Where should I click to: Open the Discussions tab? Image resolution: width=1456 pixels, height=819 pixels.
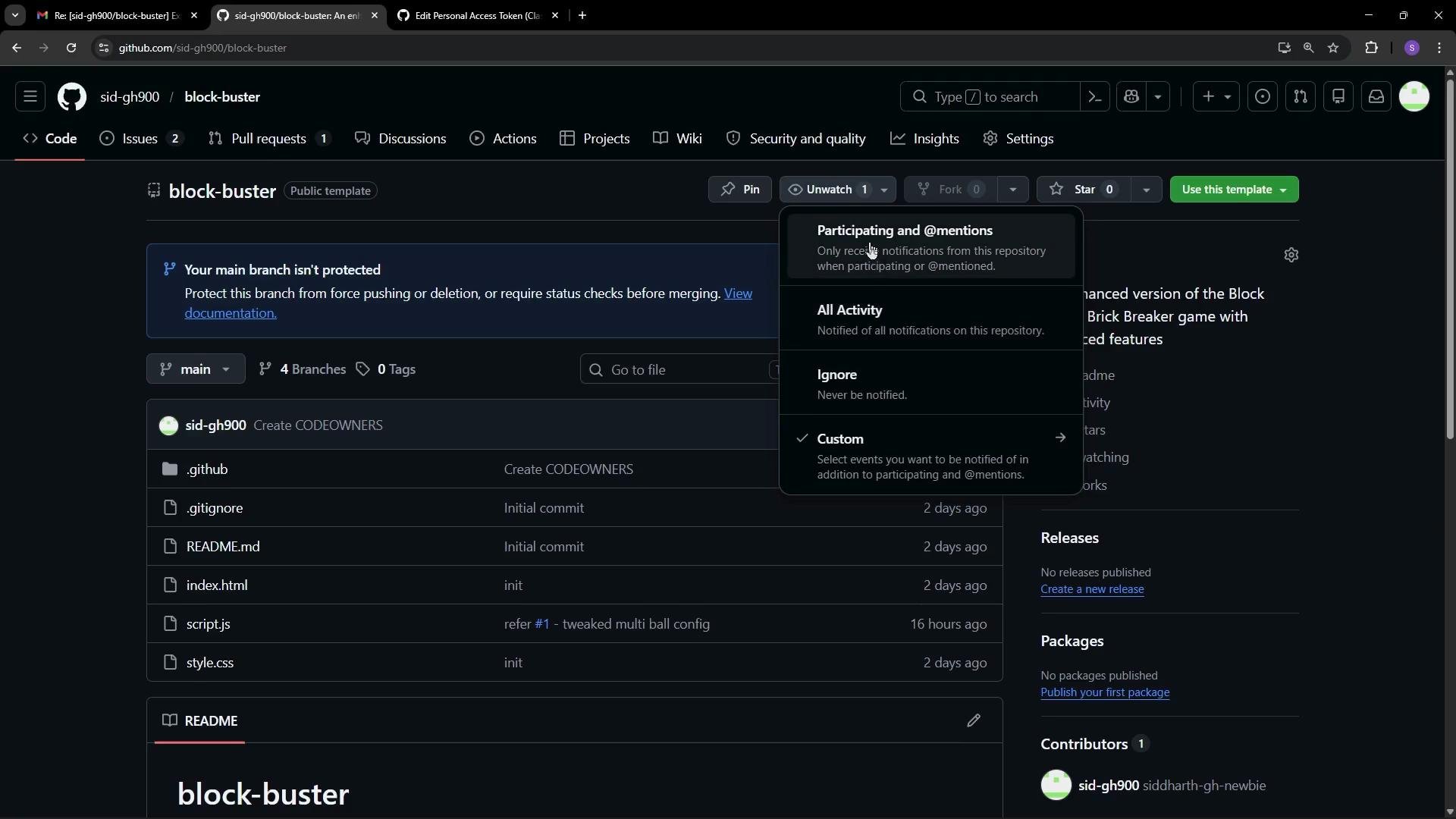[x=400, y=139]
